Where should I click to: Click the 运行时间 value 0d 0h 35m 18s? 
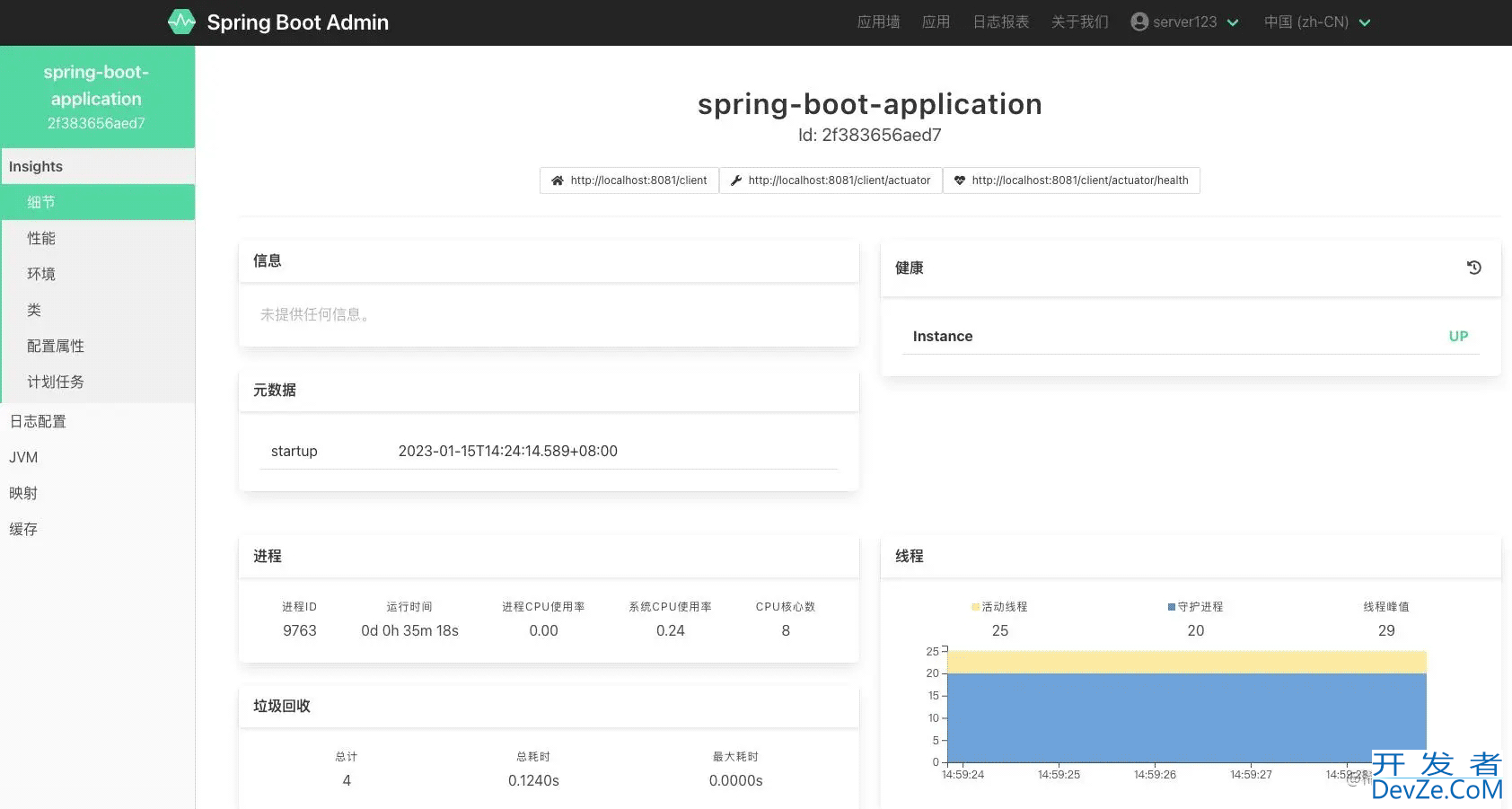click(x=409, y=630)
